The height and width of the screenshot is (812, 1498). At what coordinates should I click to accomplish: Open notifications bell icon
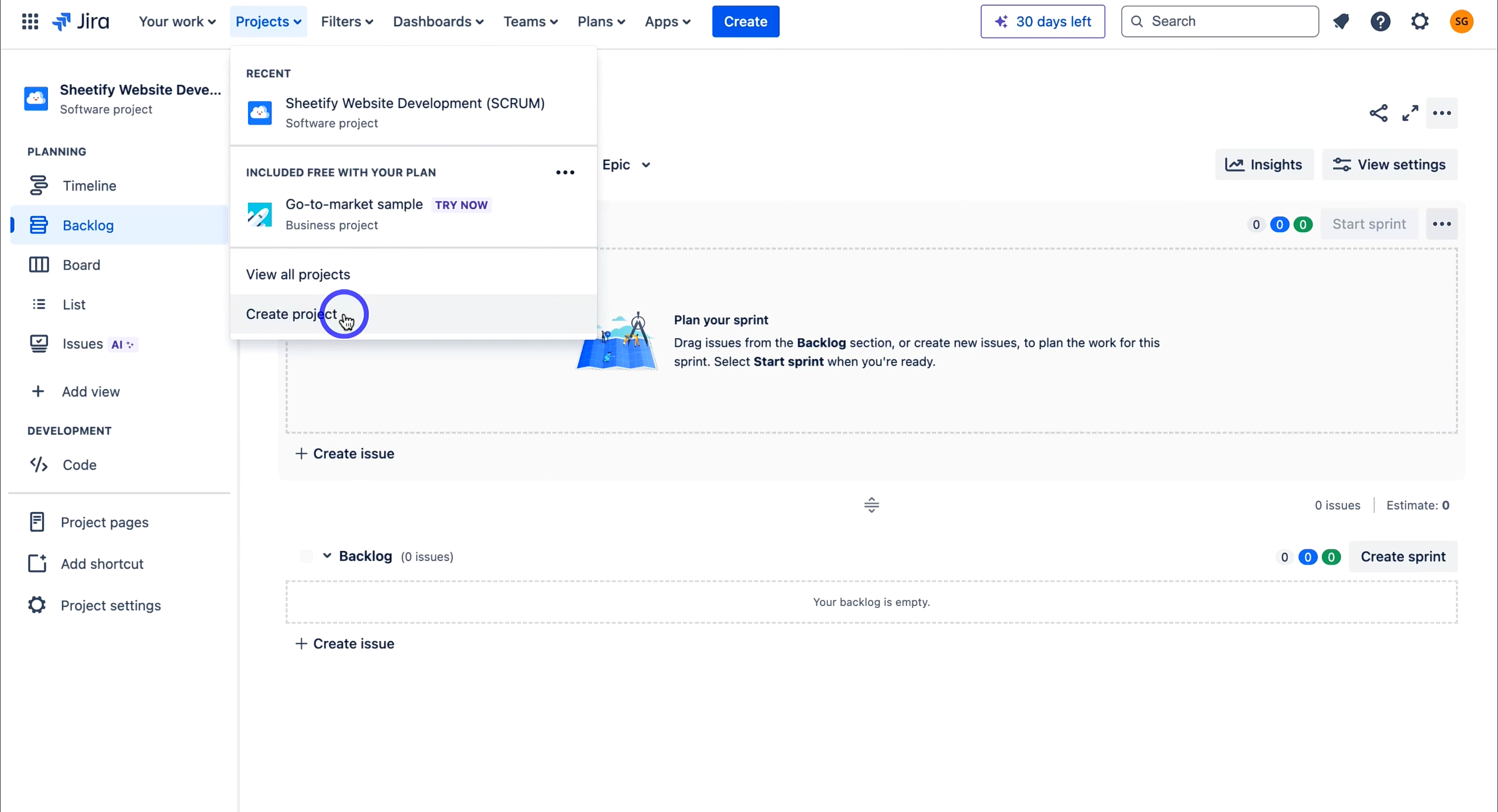click(1341, 22)
